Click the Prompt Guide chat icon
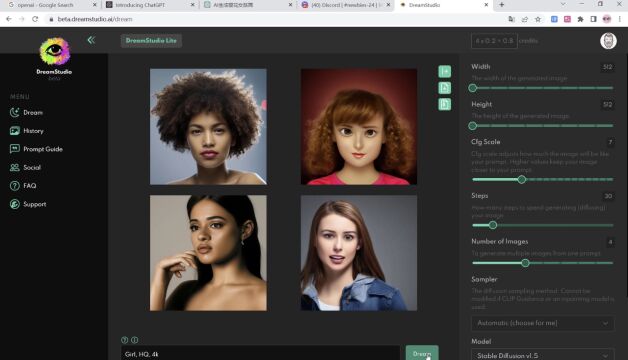The image size is (628, 360). (14, 149)
